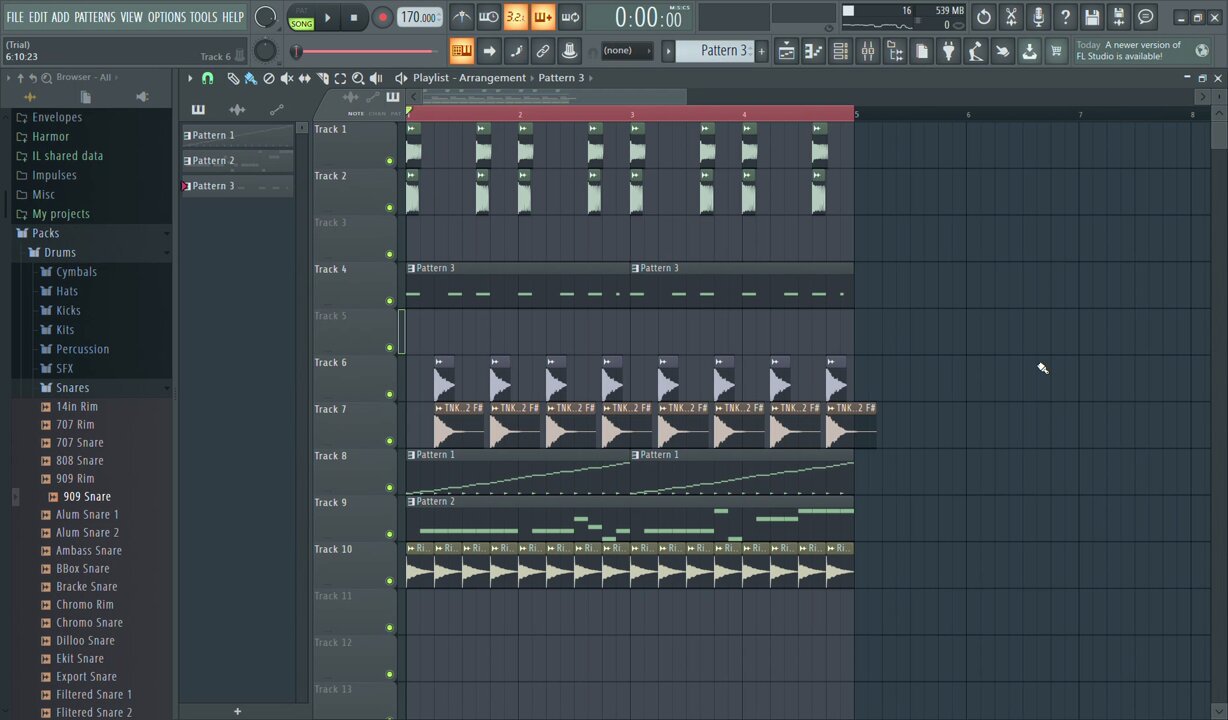This screenshot has width=1228, height=720.
Task: Open the OPTIONS menu
Action: tap(167, 17)
